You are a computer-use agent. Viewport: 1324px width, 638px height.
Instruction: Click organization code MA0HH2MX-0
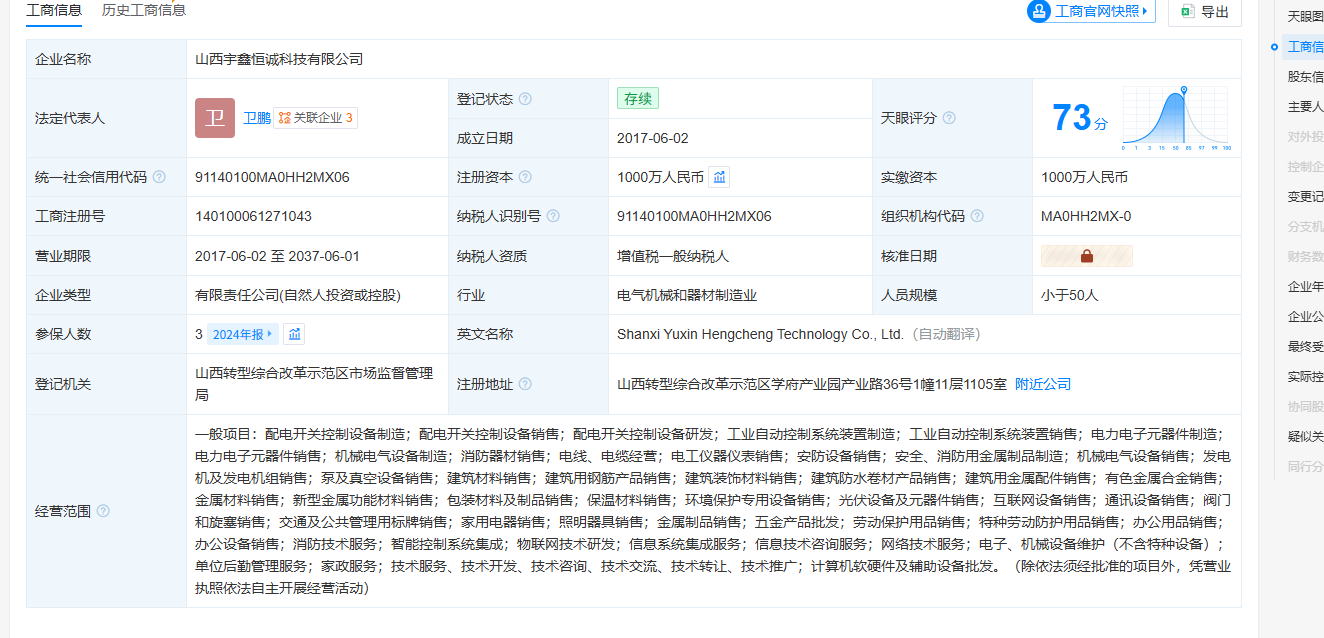click(x=1086, y=216)
